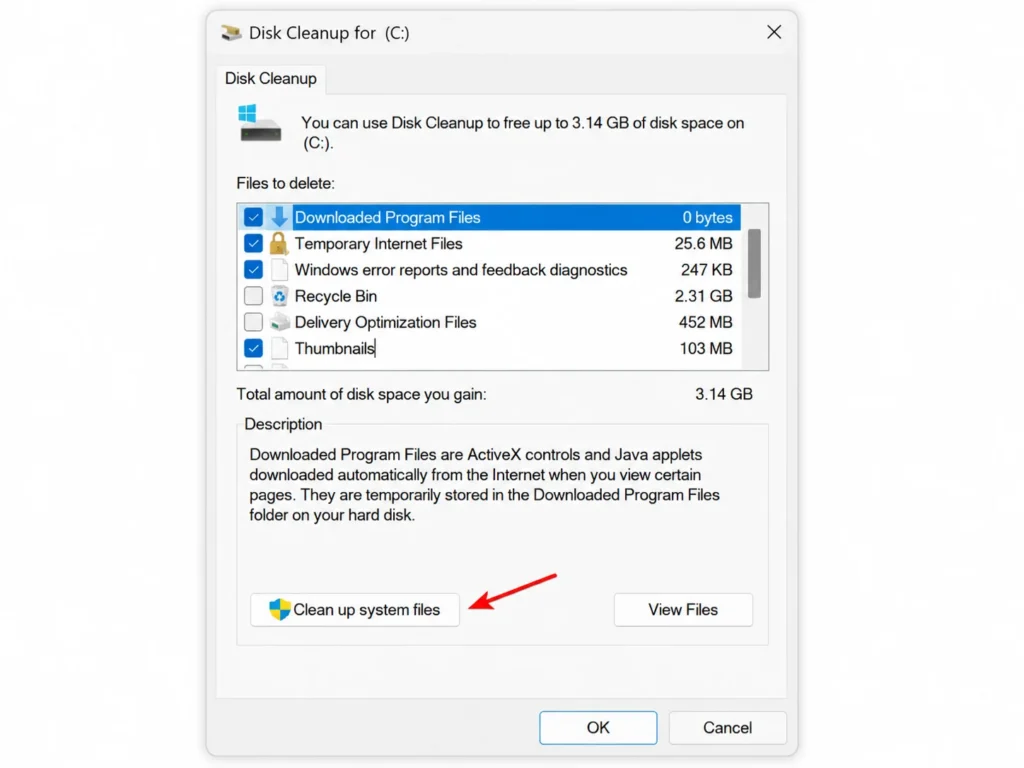
Task: Select the Recycle Bin row label
Action: 336,296
